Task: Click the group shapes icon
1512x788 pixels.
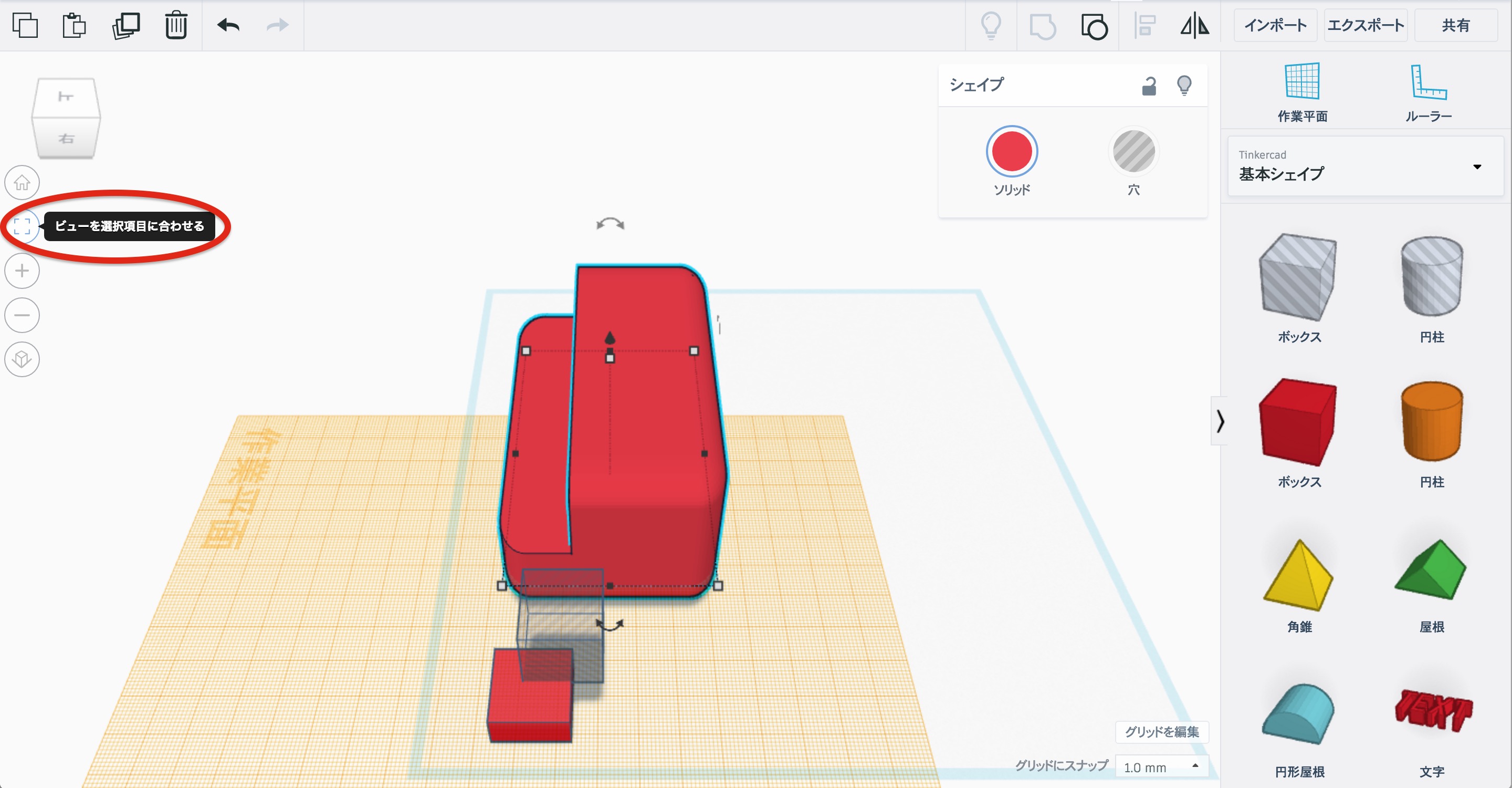Action: click(1094, 26)
